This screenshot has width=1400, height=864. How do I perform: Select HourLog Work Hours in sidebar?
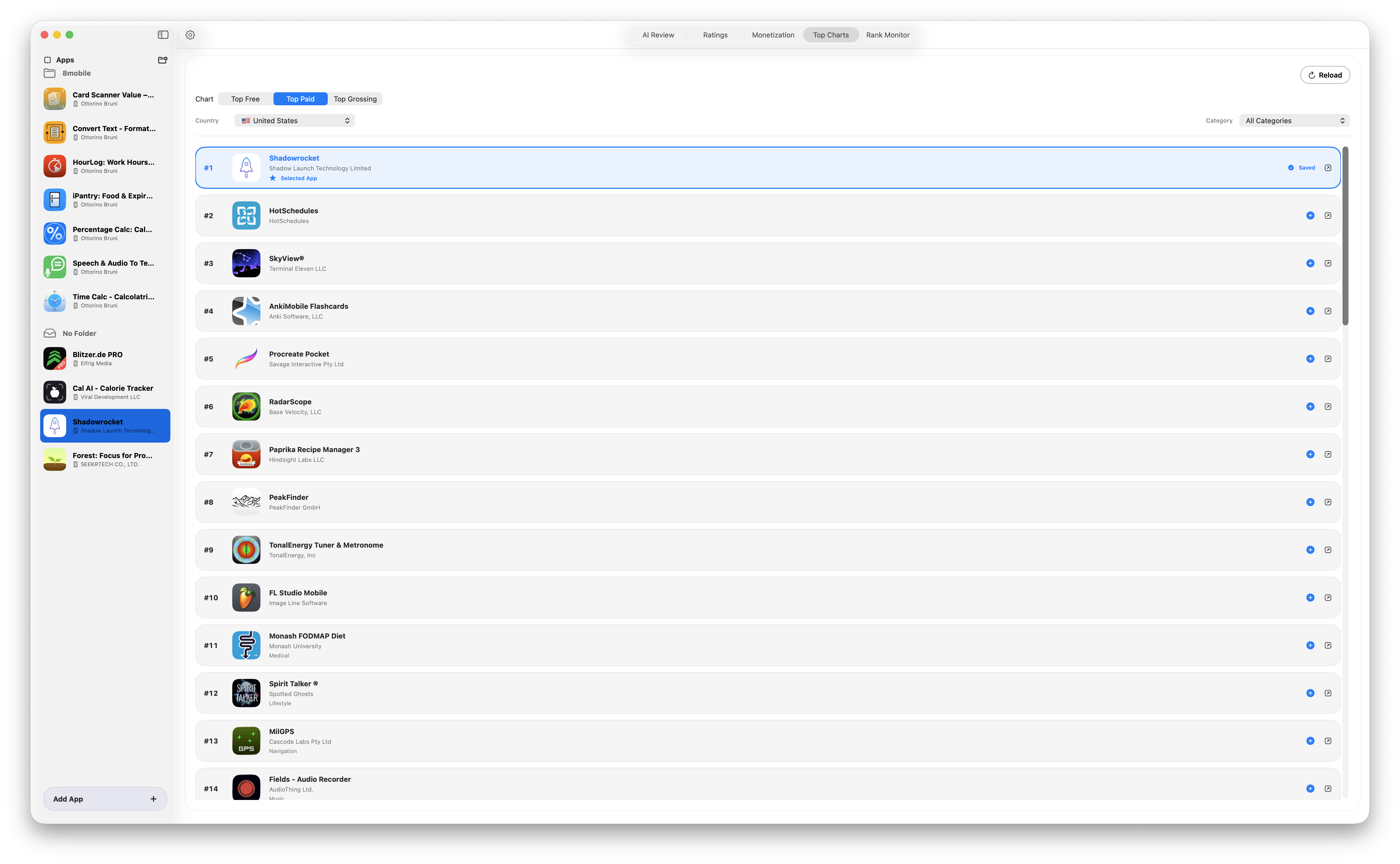tap(105, 166)
